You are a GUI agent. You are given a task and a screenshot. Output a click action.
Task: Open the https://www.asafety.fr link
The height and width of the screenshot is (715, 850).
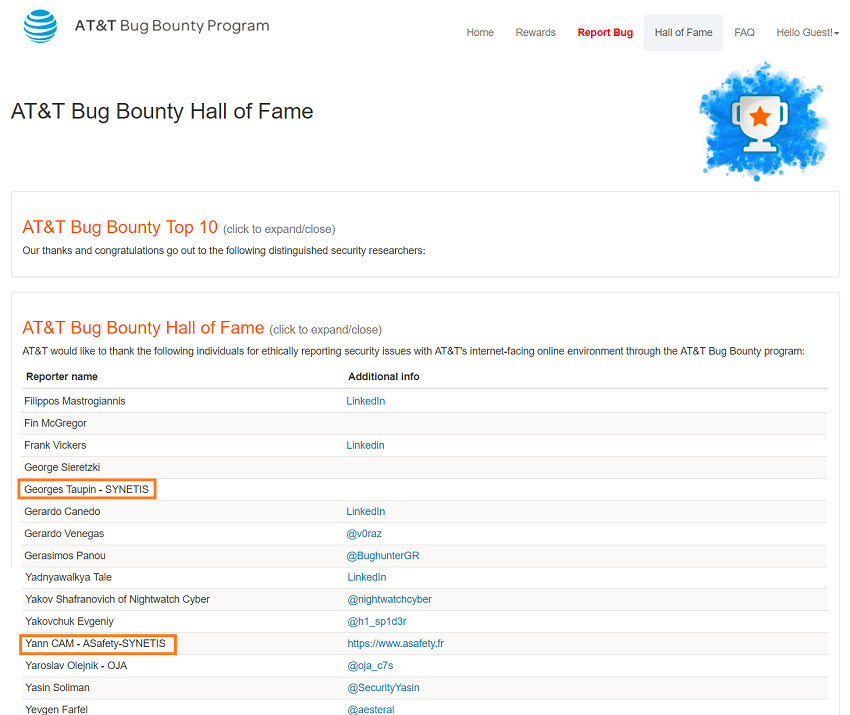[x=396, y=643]
